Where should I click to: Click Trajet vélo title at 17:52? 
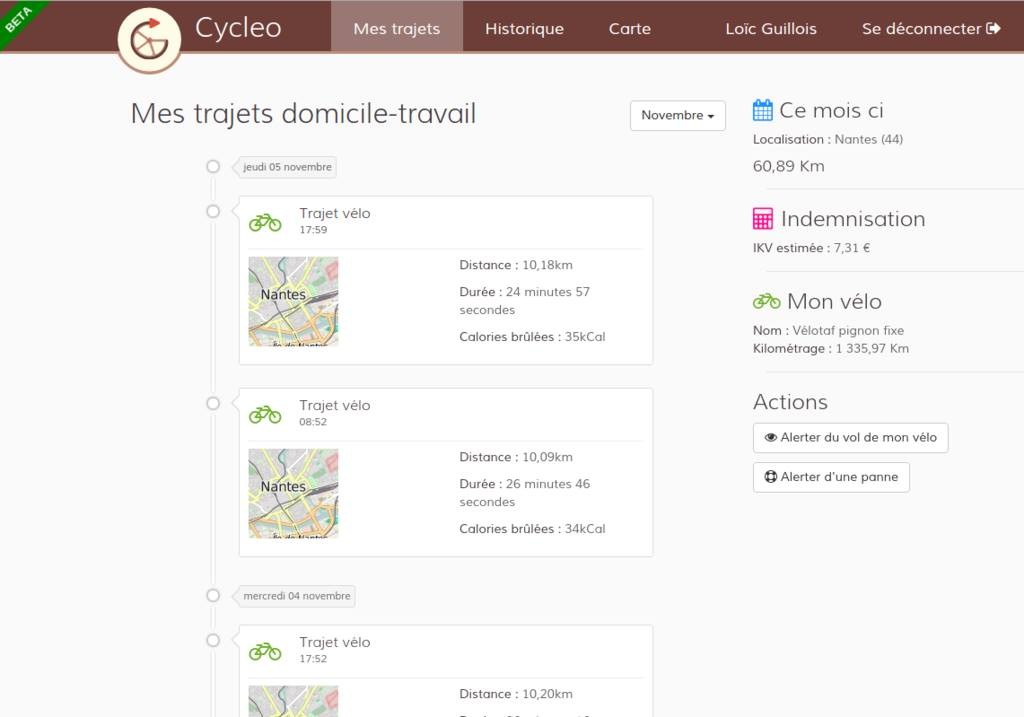334,643
